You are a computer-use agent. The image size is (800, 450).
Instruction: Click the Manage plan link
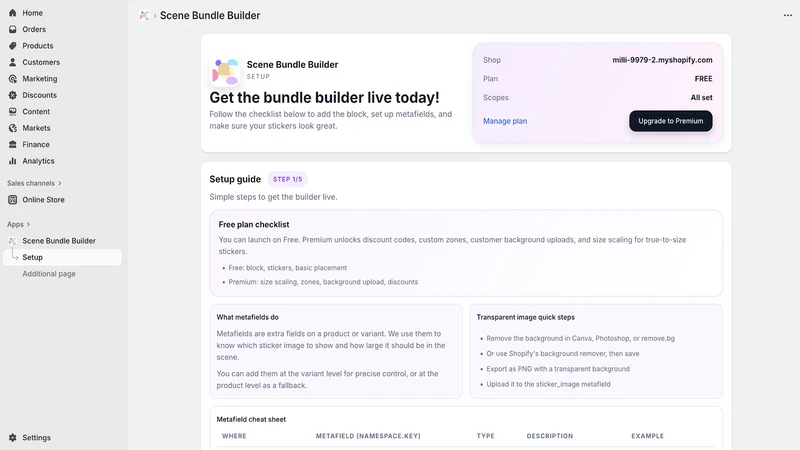click(505, 121)
